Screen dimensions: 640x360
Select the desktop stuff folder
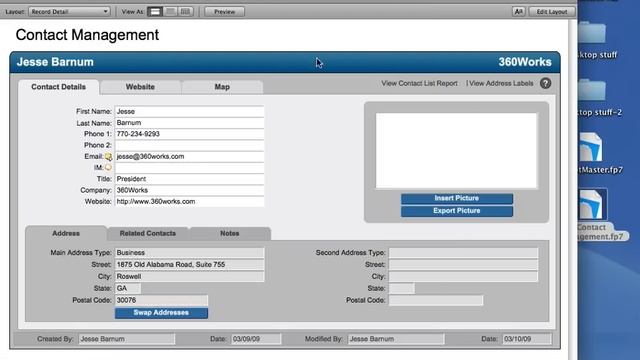597,40
